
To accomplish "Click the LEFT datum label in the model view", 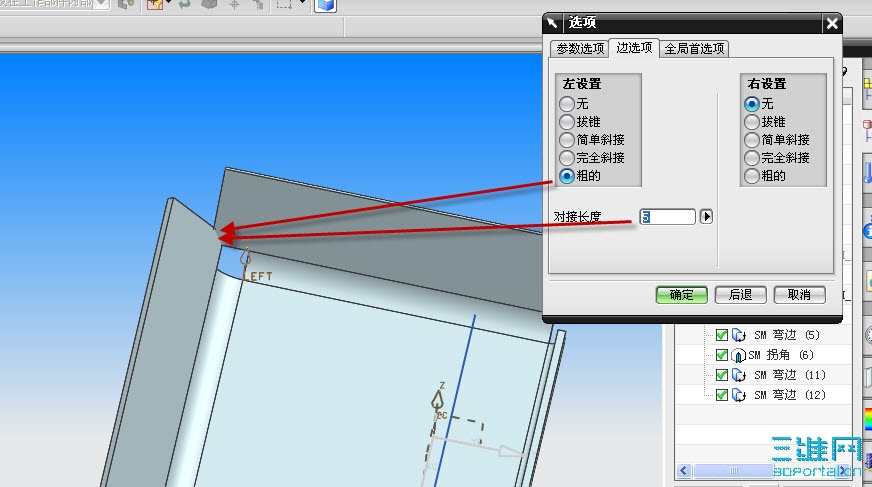I will point(260,276).
